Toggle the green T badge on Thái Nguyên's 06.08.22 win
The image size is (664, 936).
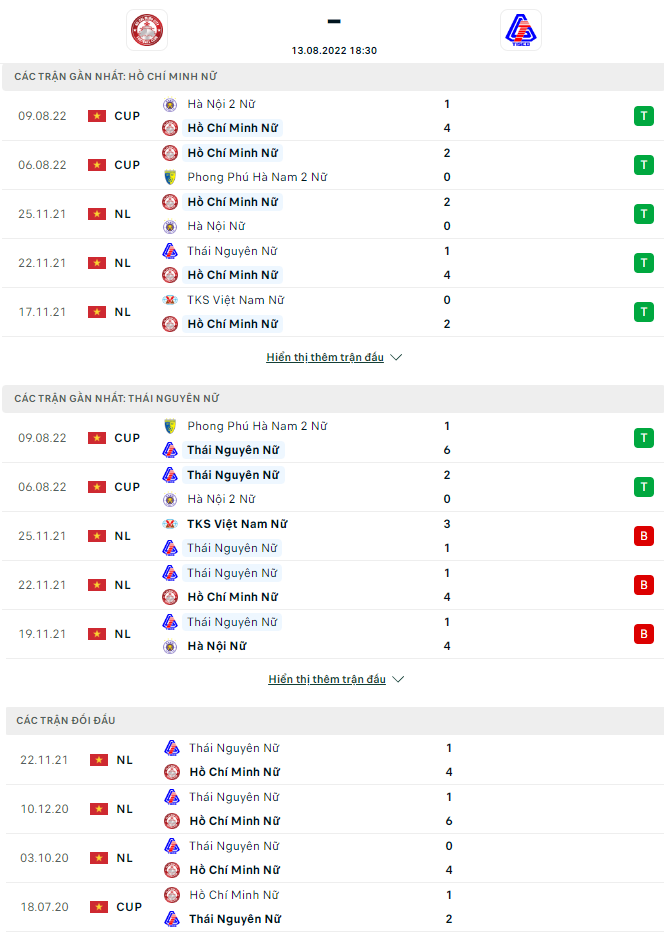tap(644, 486)
